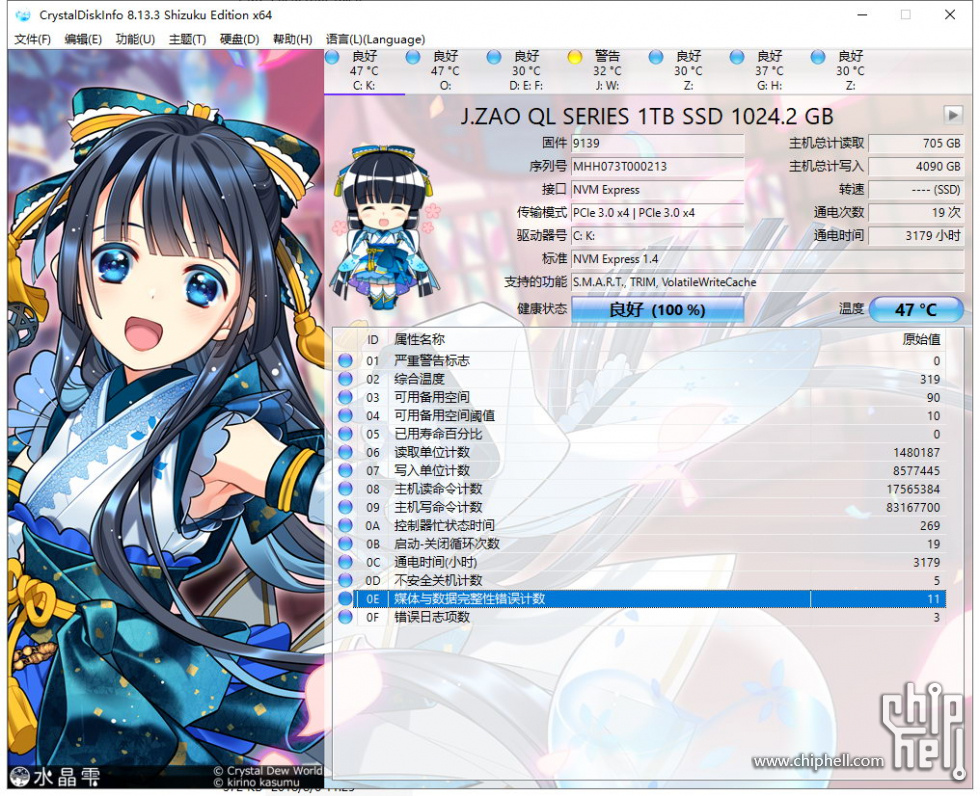This screenshot has width=980, height=796.
Task: Click the raw value 83167700
Action: tap(912, 507)
